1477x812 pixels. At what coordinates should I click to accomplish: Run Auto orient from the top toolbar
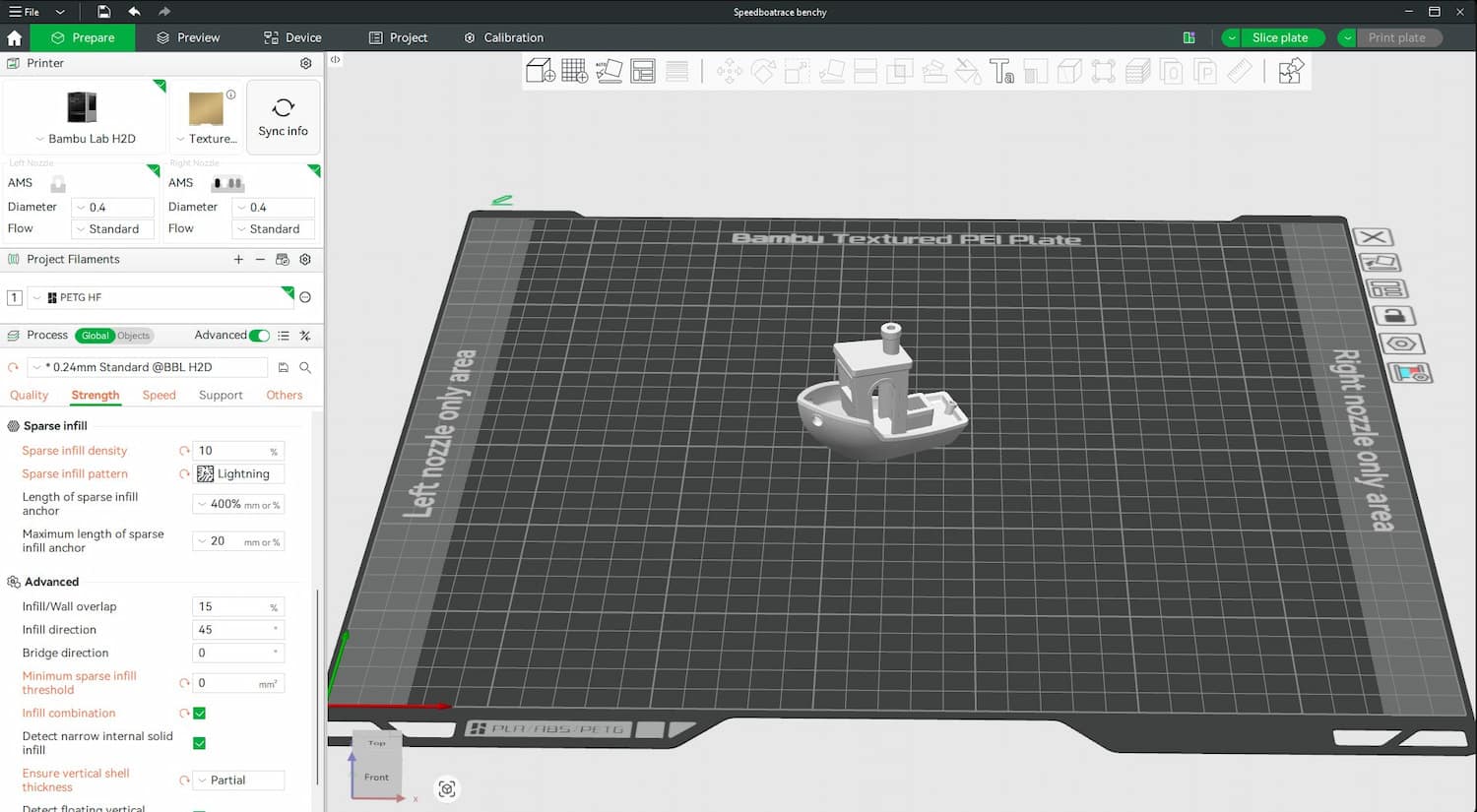click(609, 71)
